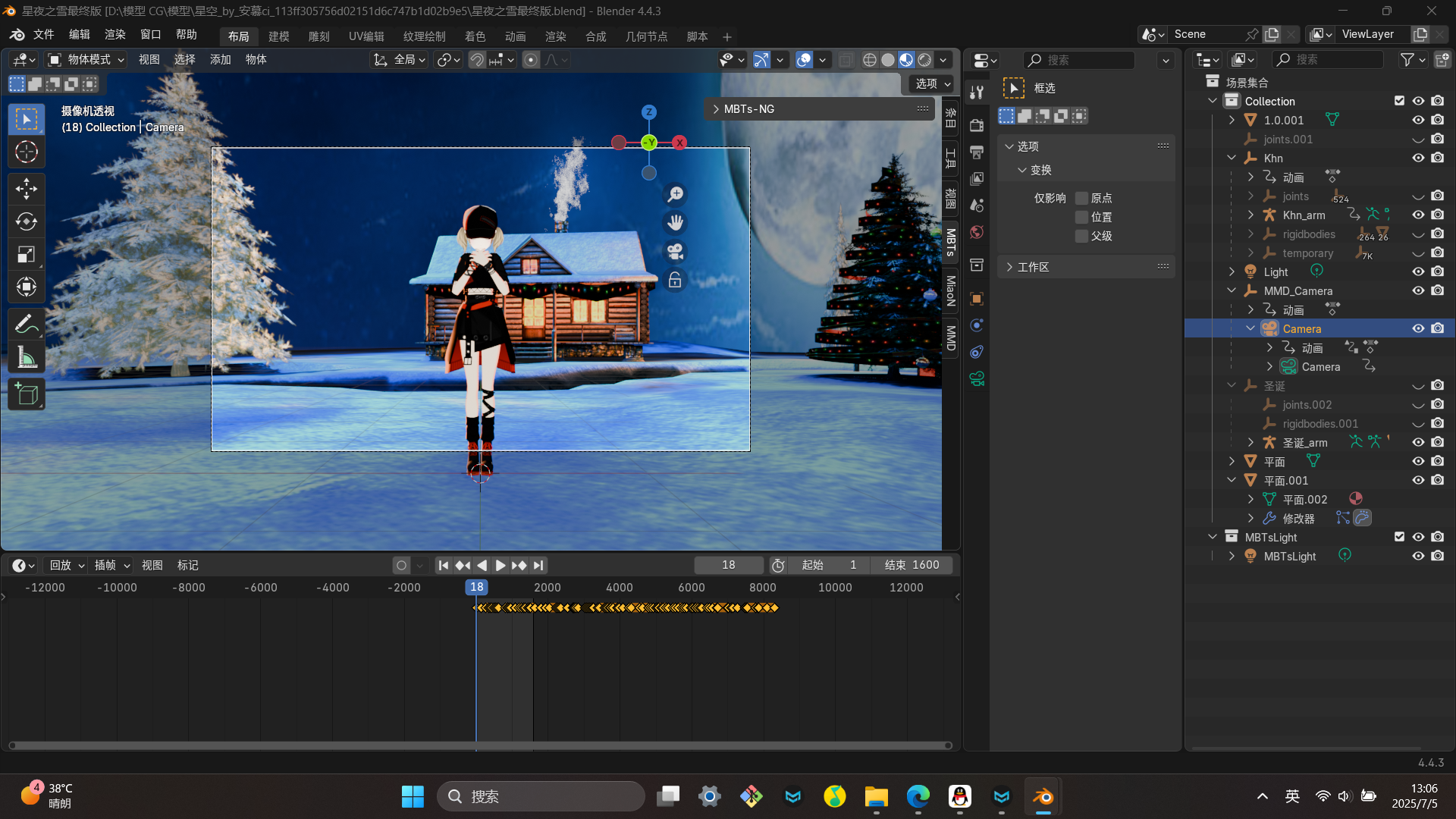
Task: Activate the Scale tool
Action: tap(27, 254)
